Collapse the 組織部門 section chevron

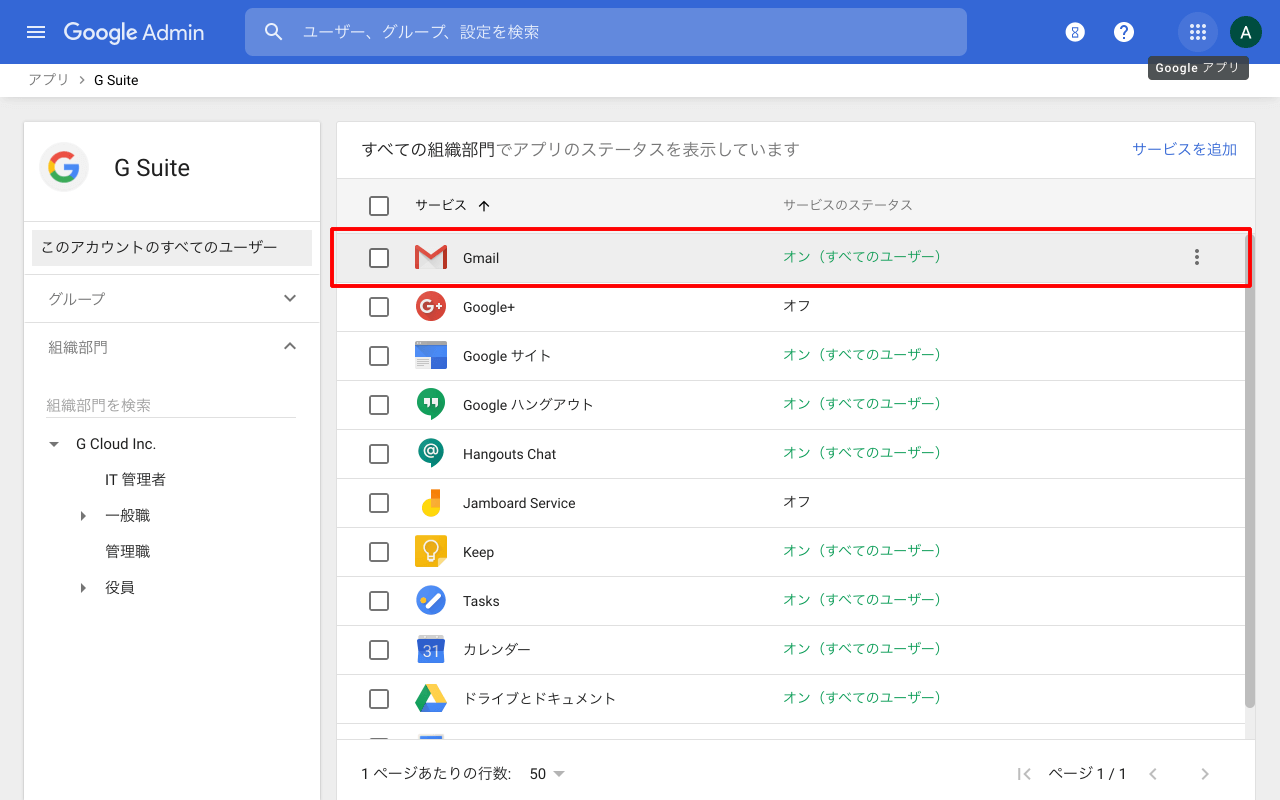click(290, 346)
